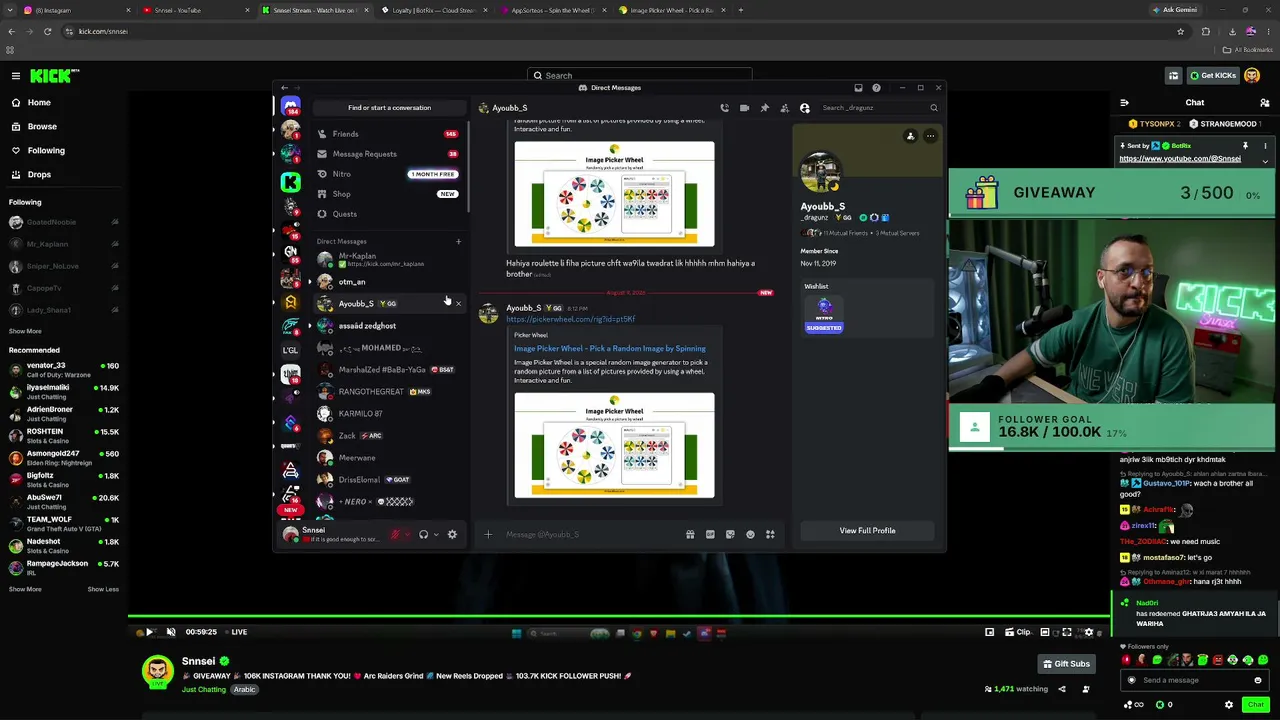
Task: Open the pickerwheel.com link in chat
Action: pos(570,319)
